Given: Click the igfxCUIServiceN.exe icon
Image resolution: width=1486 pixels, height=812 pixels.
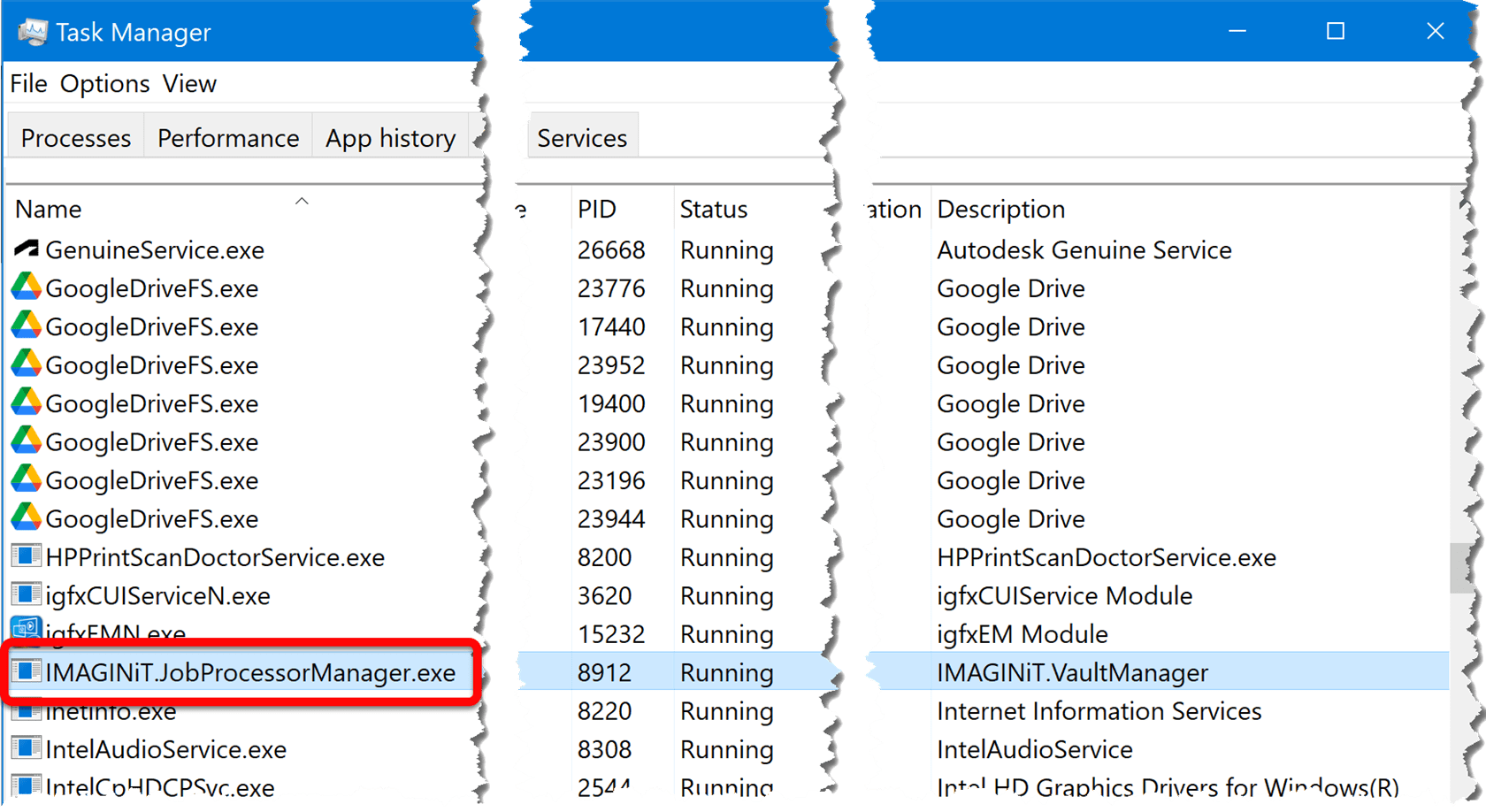Looking at the screenshot, I should click(x=27, y=594).
